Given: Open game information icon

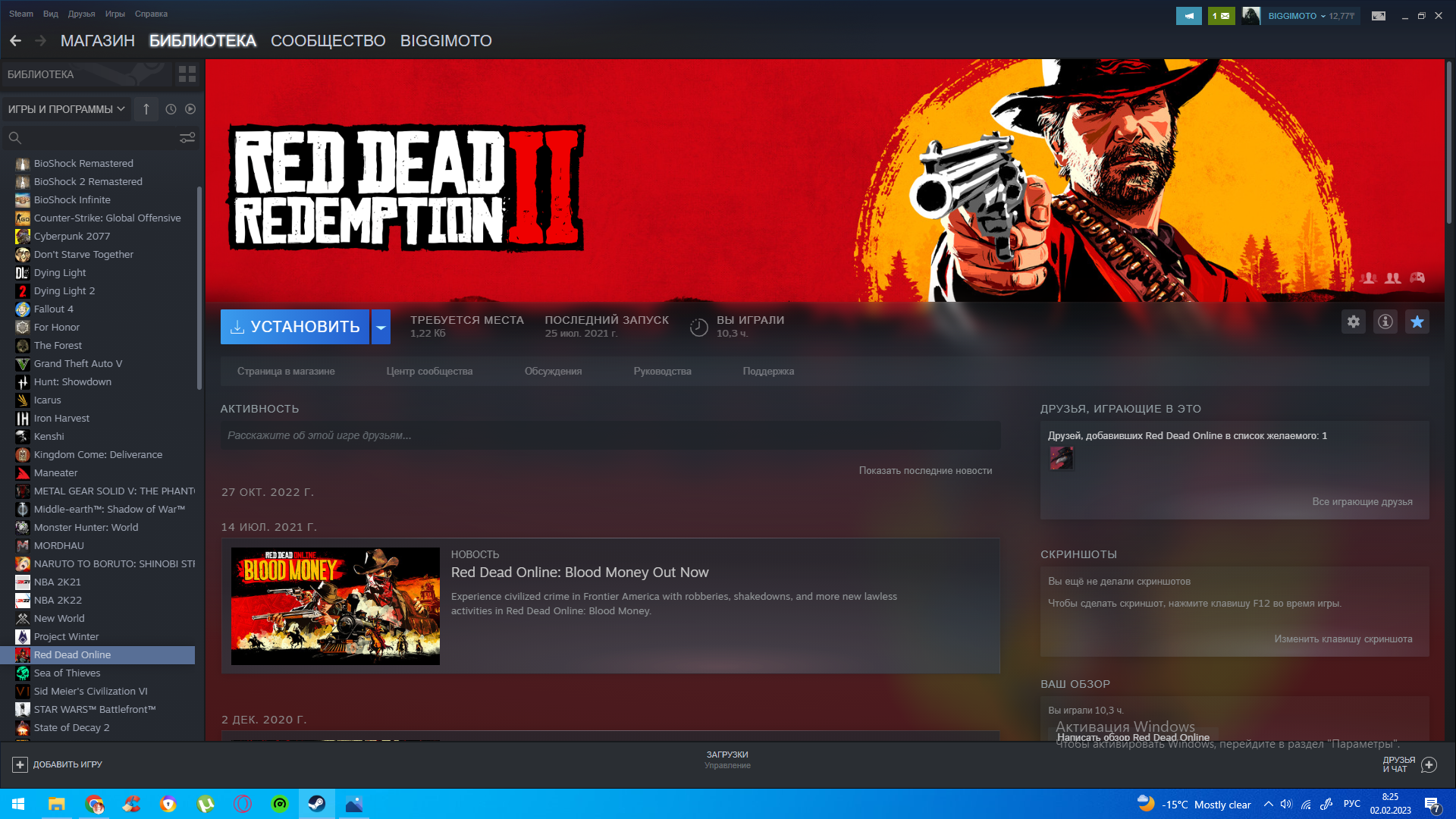Looking at the screenshot, I should 1385,322.
